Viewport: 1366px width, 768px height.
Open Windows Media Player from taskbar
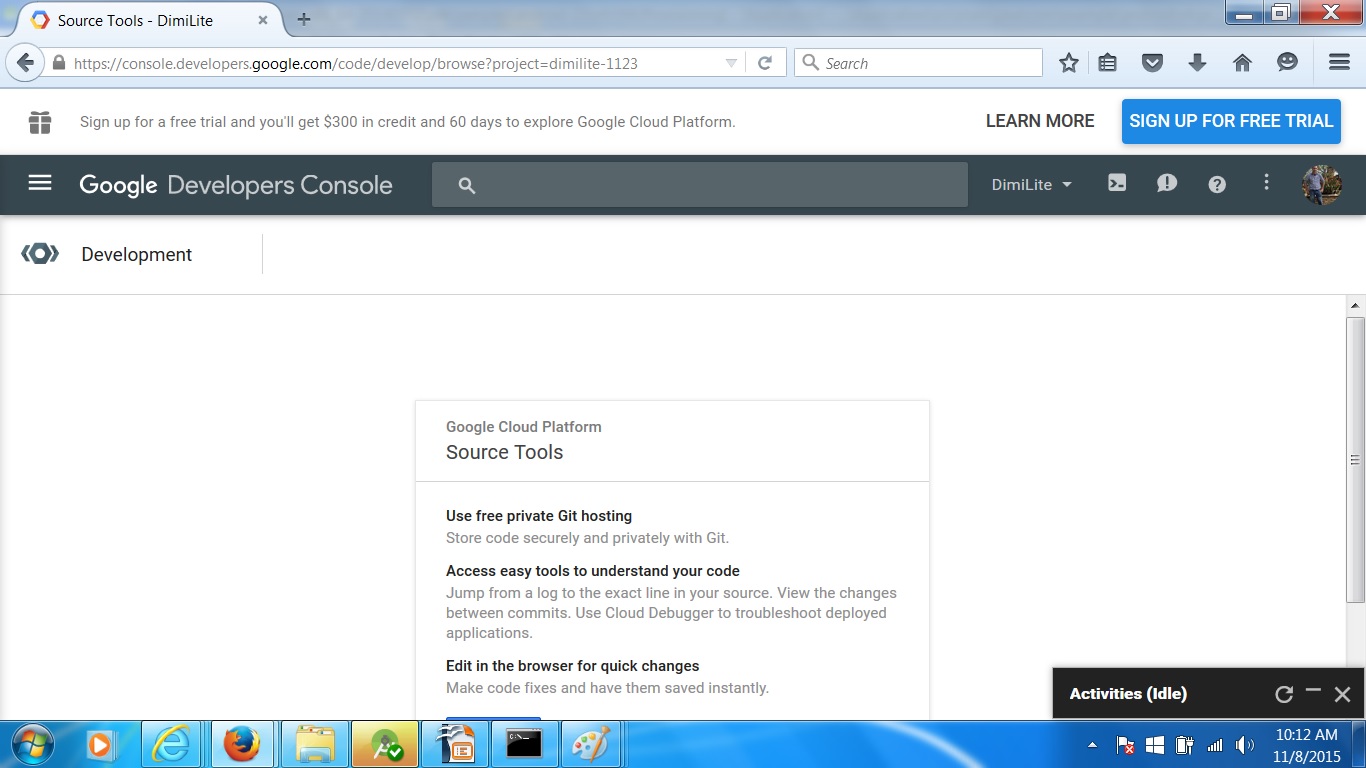(100, 744)
